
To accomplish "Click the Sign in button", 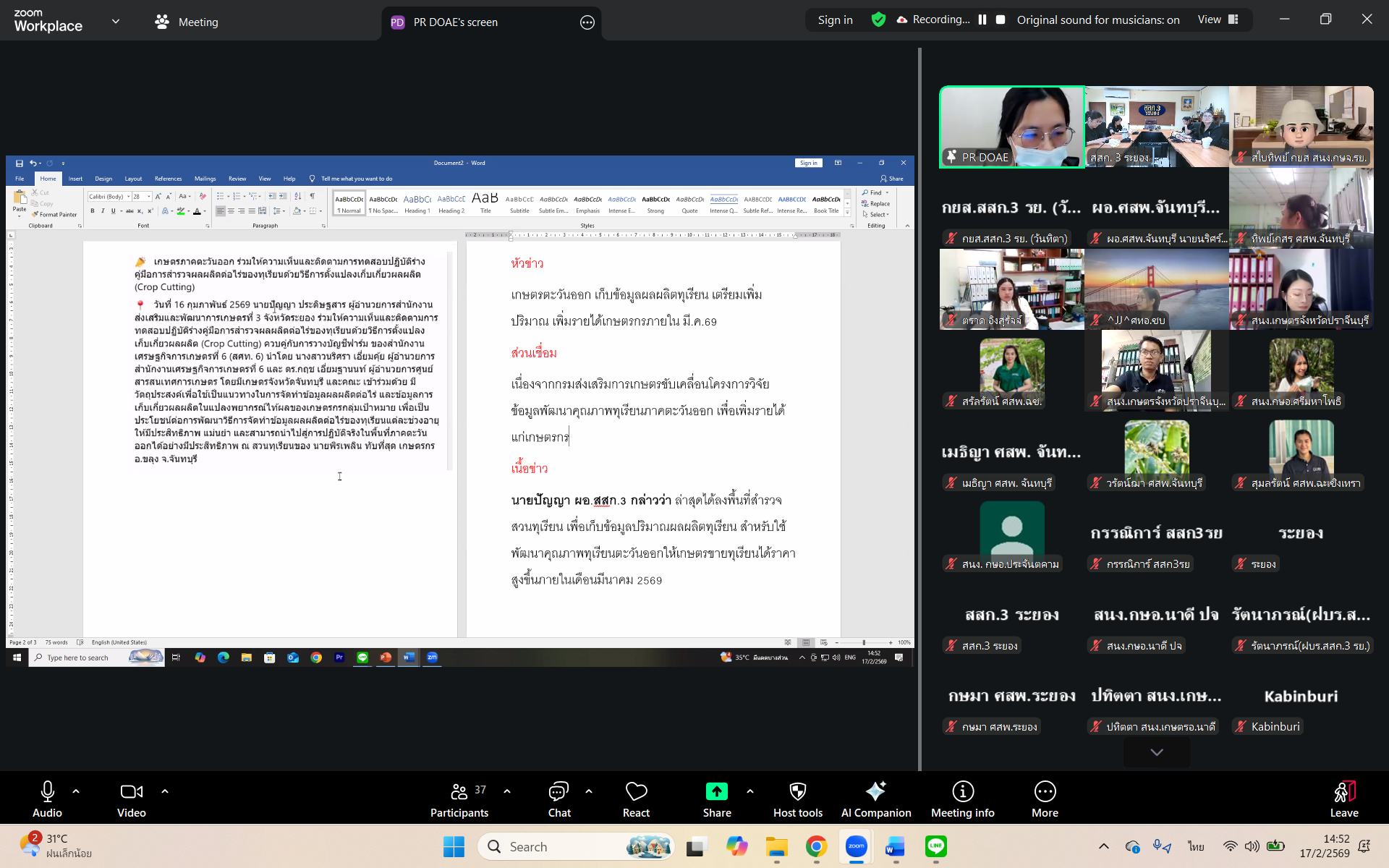I will pos(835,20).
